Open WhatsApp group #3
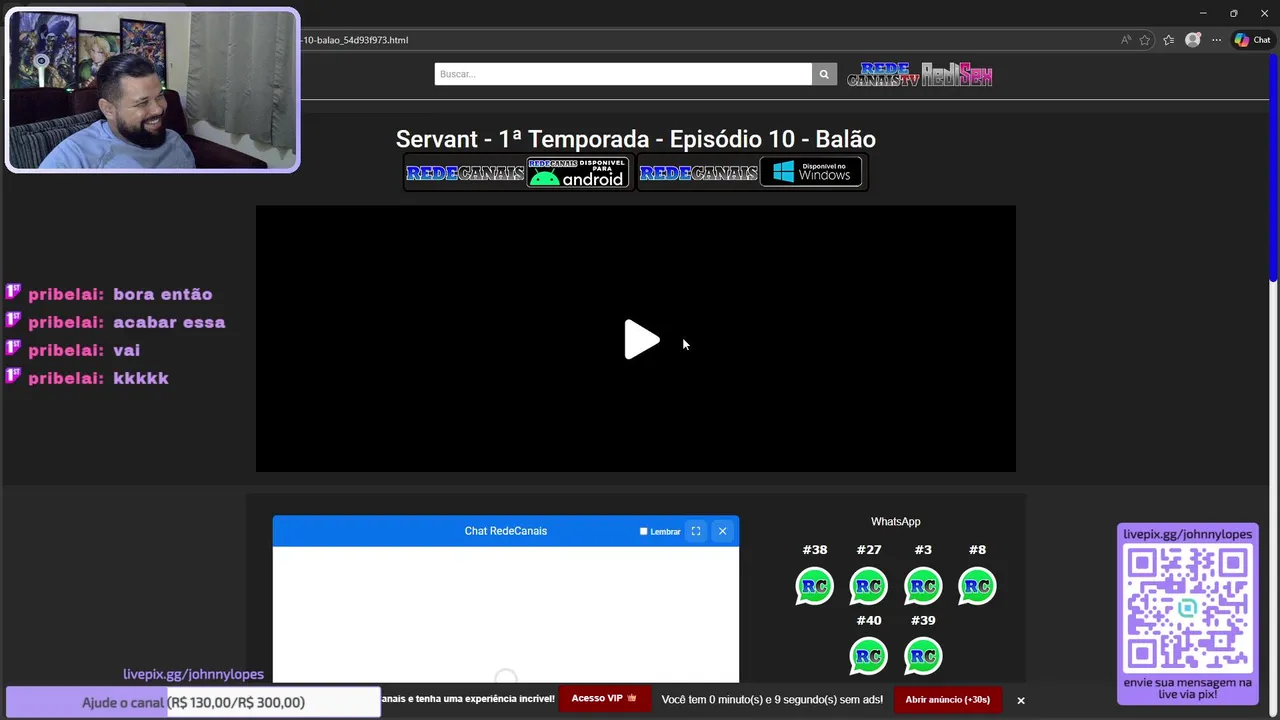The height and width of the screenshot is (720, 1280). click(923, 585)
